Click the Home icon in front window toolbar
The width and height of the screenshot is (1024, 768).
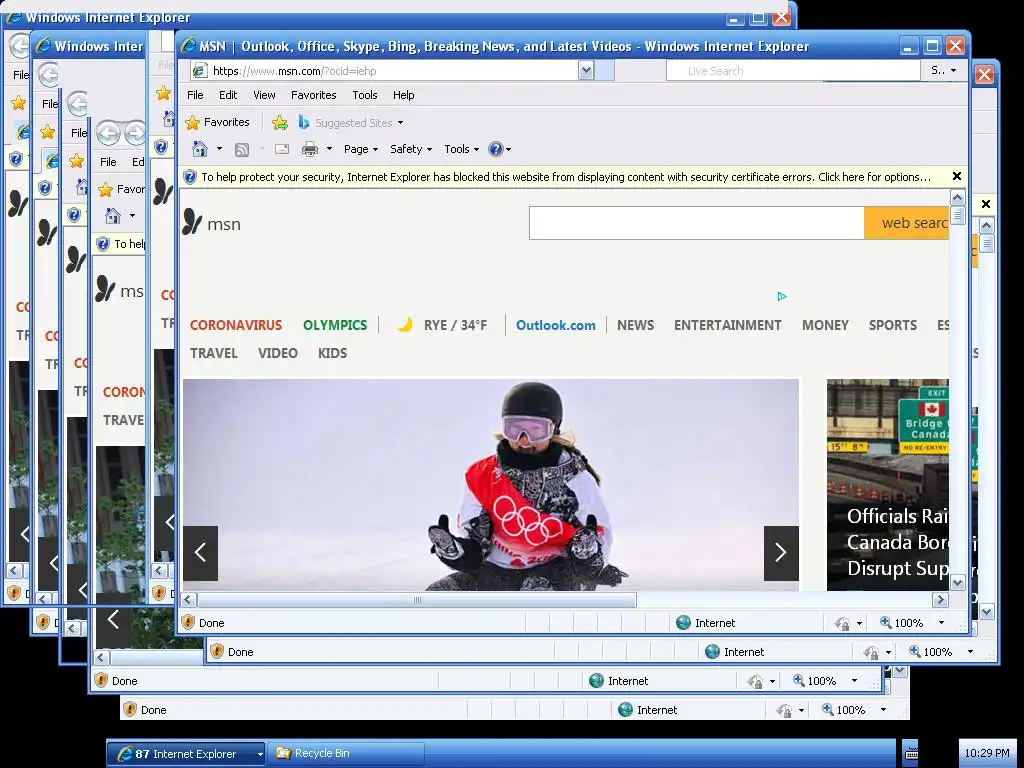tap(200, 149)
